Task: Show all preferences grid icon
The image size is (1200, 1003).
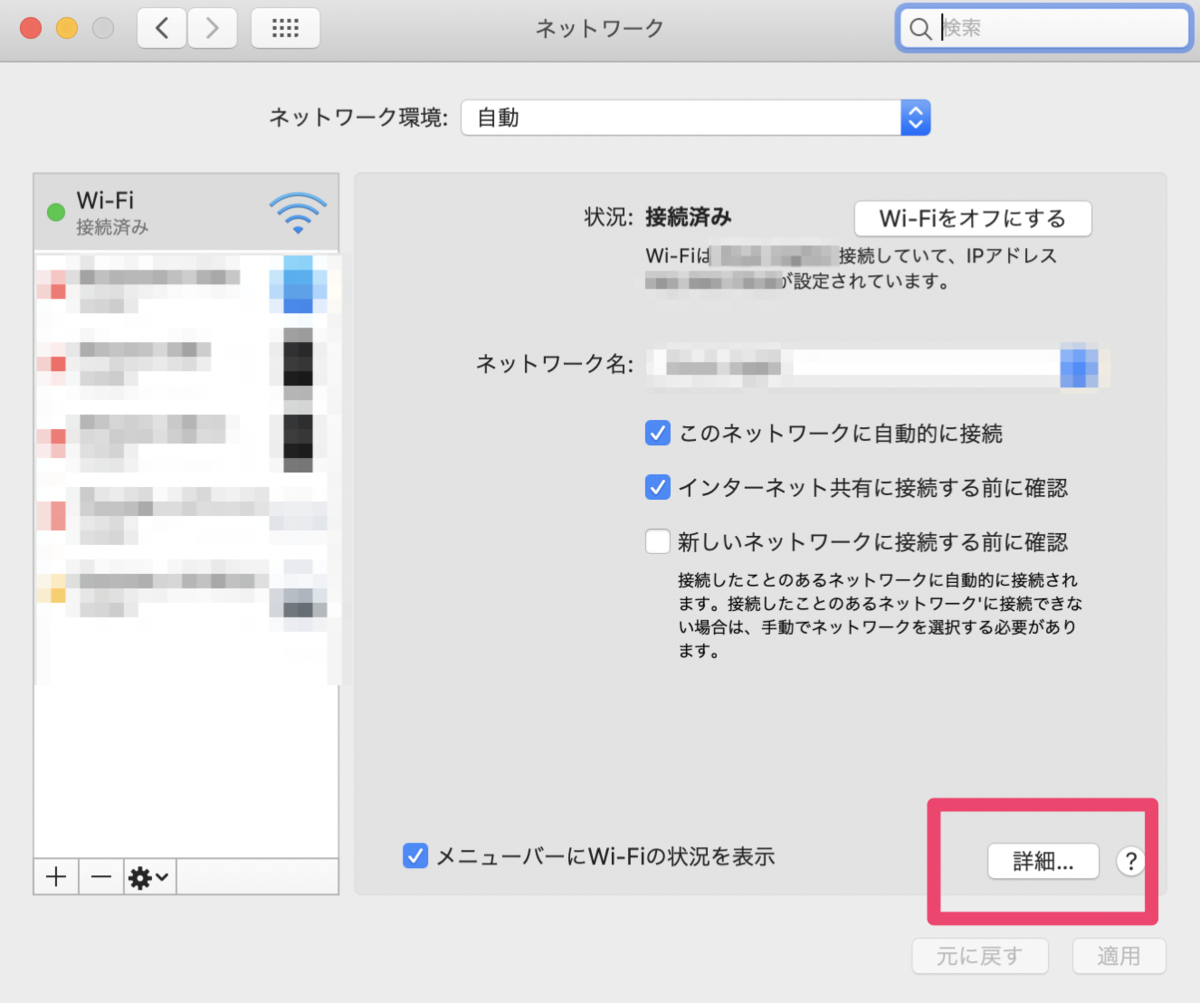Action: pos(285,28)
